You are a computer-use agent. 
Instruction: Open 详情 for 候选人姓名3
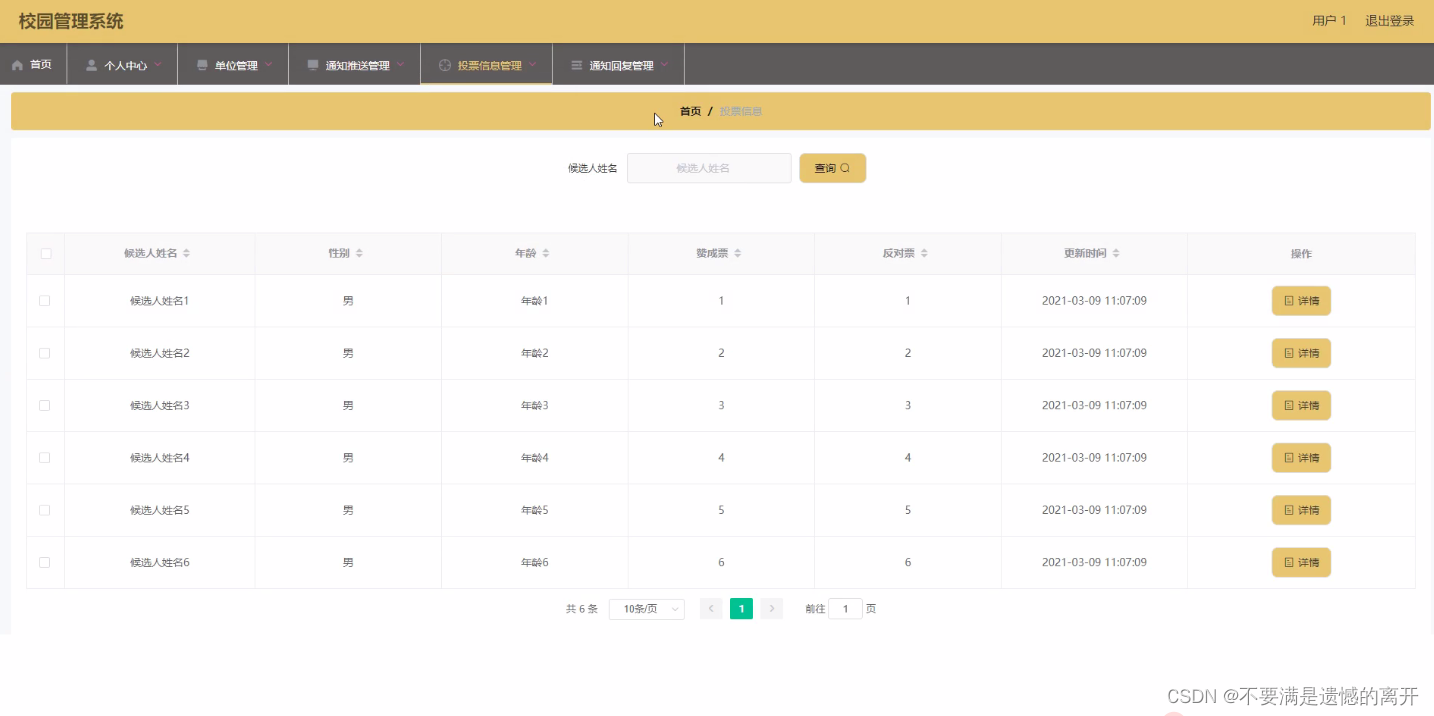pyautogui.click(x=1301, y=405)
